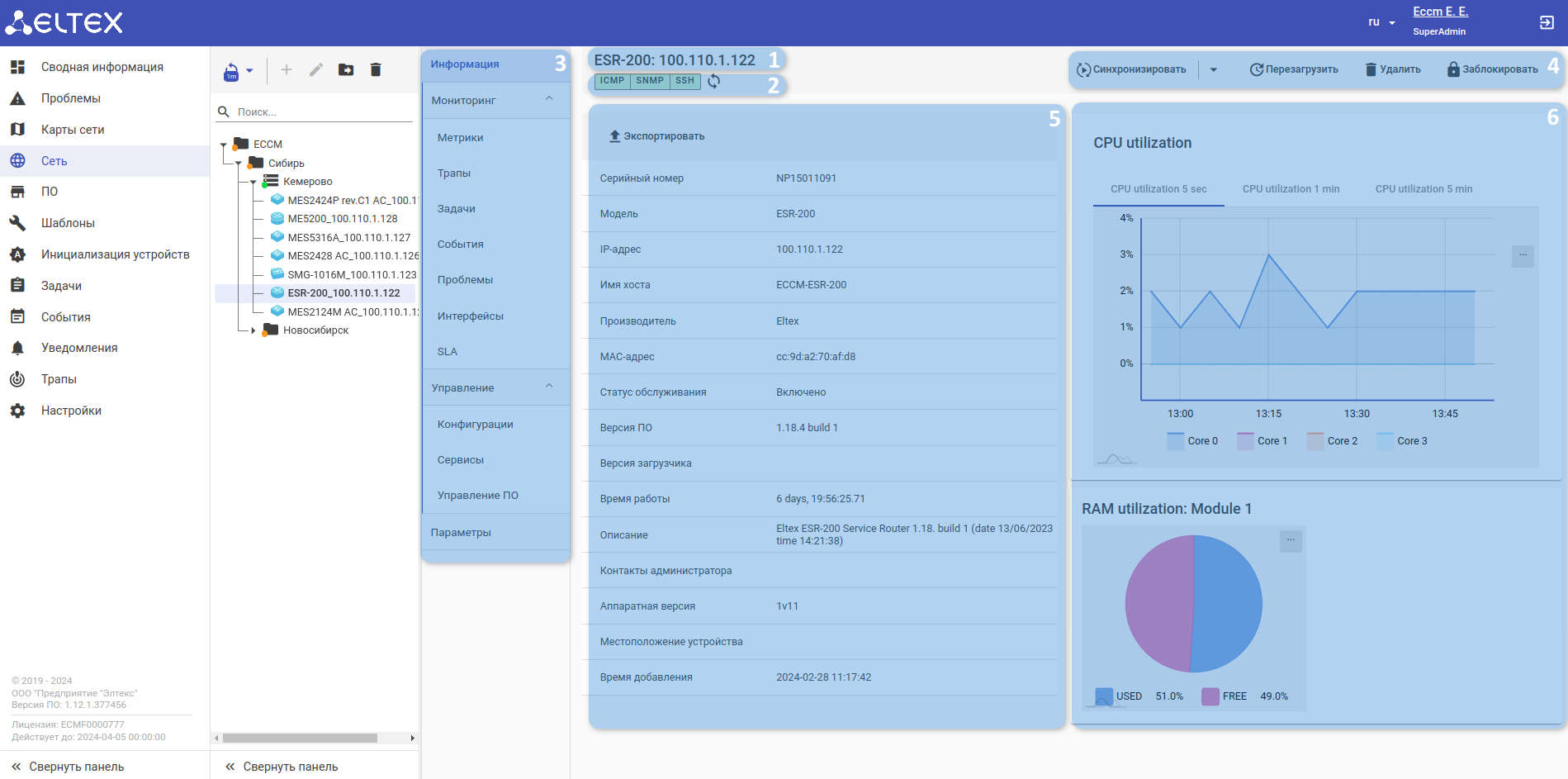
Task: Select the Сеть globe icon in sidebar
Action: 17,161
